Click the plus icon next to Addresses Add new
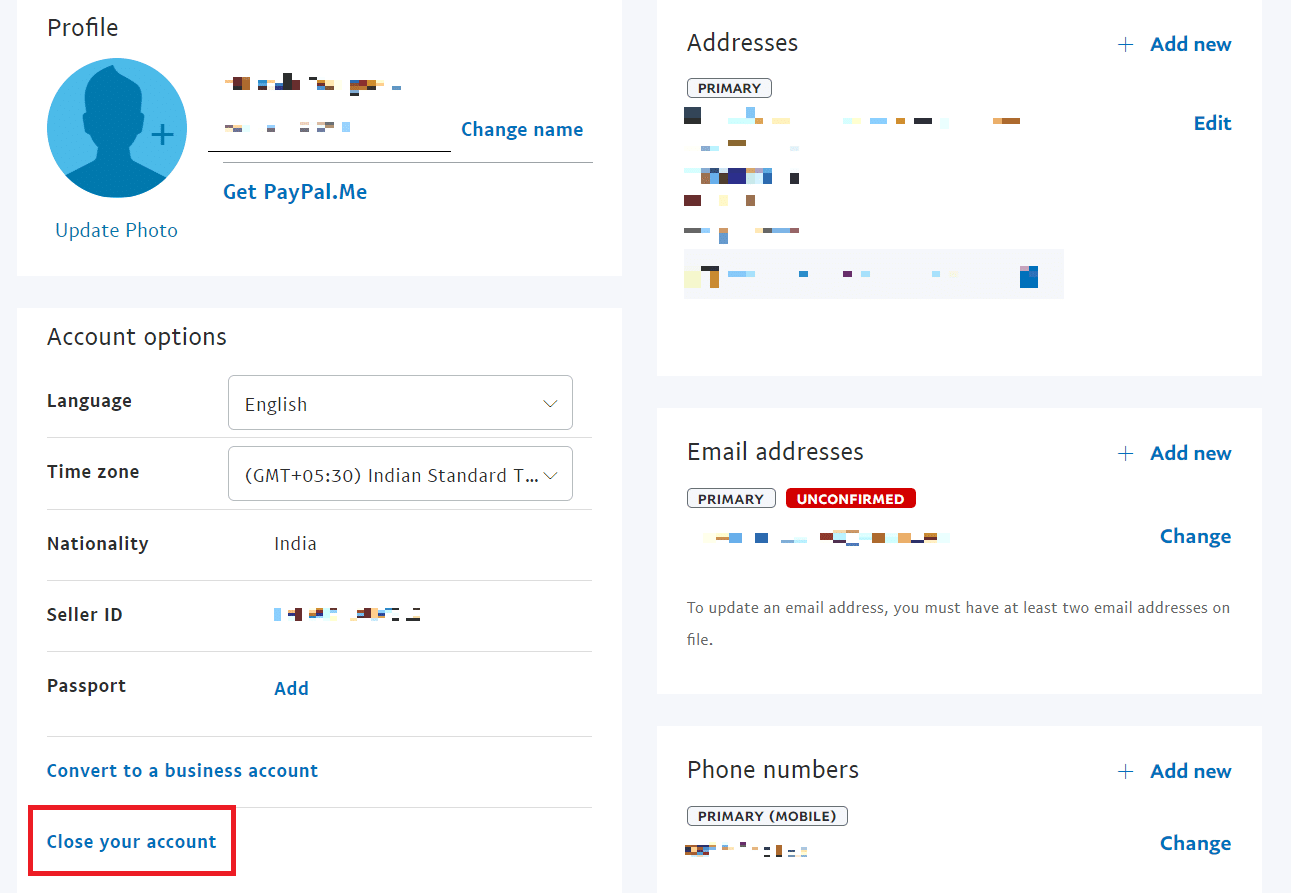The width and height of the screenshot is (1291, 893). 1126,44
